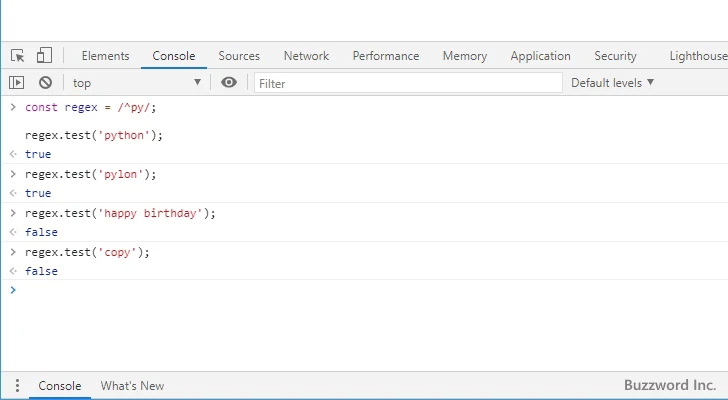728x400 pixels.
Task: Show the console sidebar panel
Action: point(17,83)
